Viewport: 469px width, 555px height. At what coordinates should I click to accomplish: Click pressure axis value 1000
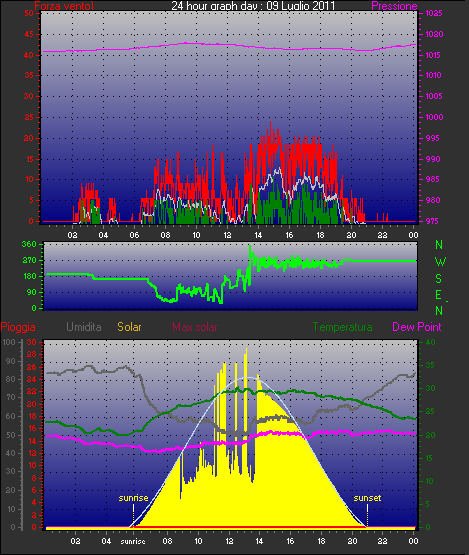(434, 117)
